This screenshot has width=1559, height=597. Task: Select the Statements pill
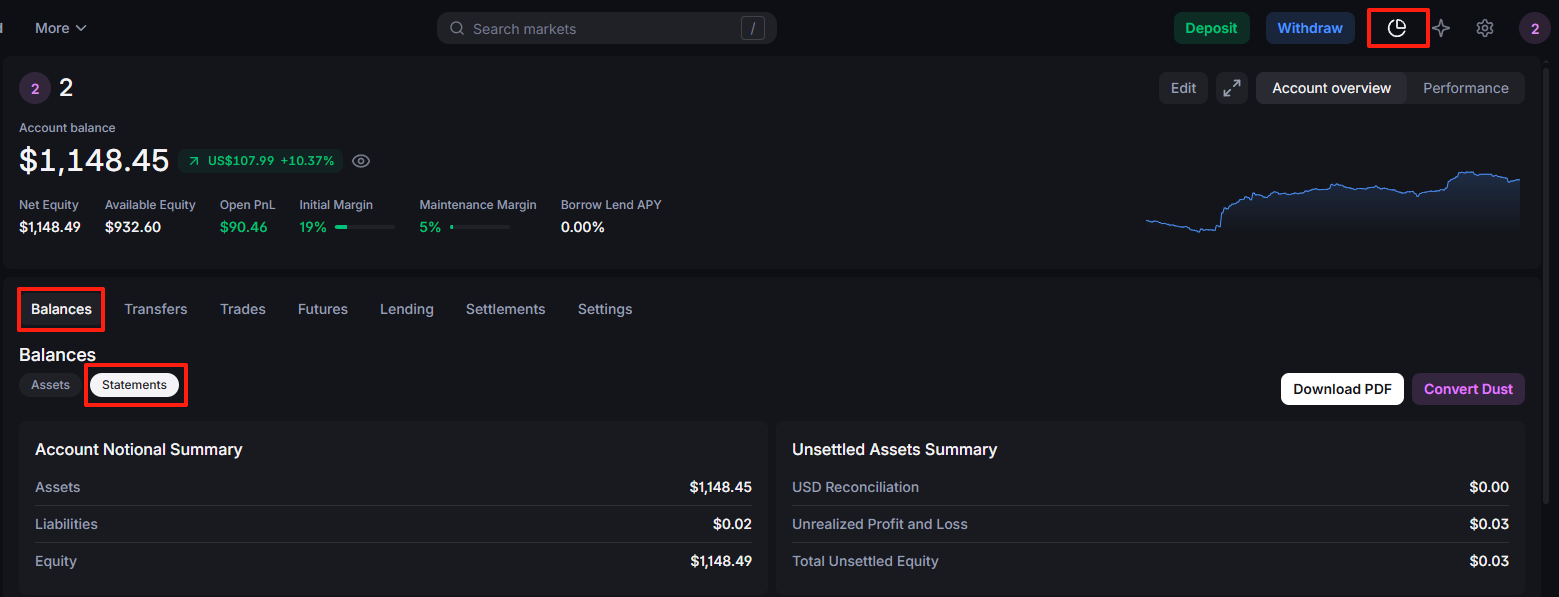click(x=134, y=385)
